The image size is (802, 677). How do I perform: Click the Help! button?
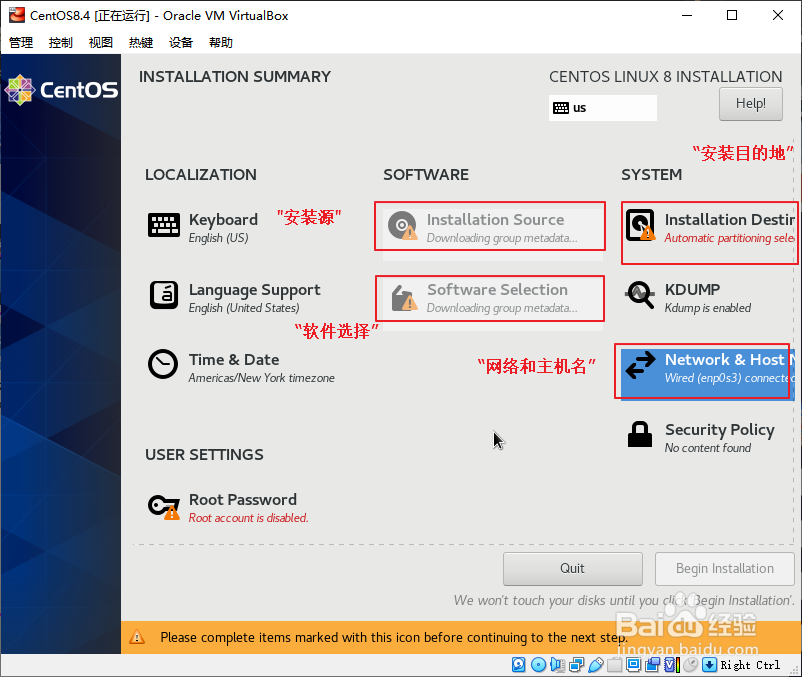click(751, 104)
